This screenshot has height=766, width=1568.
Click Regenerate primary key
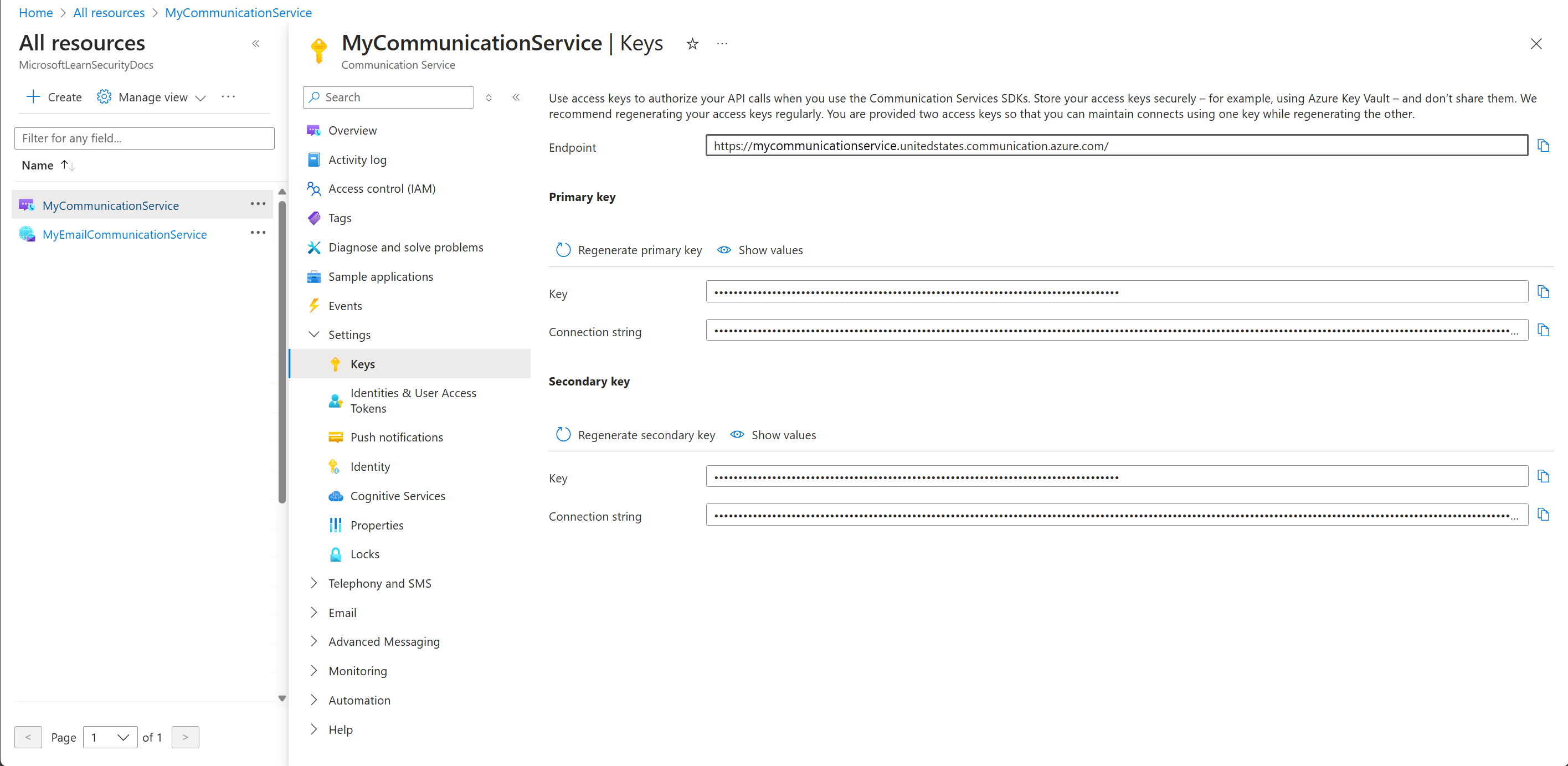[x=629, y=250]
